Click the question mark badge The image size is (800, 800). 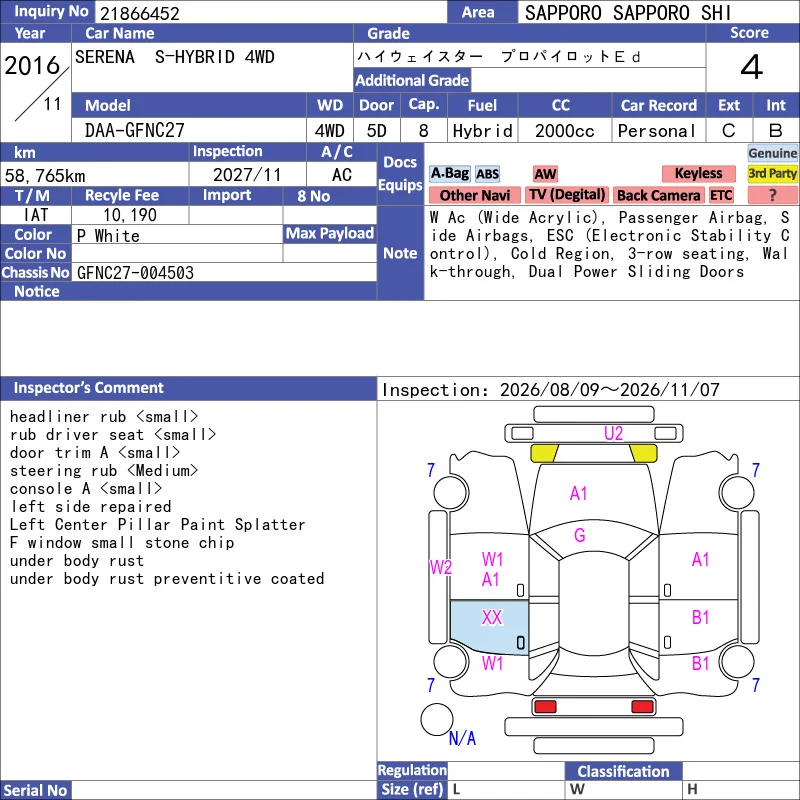[x=772, y=195]
